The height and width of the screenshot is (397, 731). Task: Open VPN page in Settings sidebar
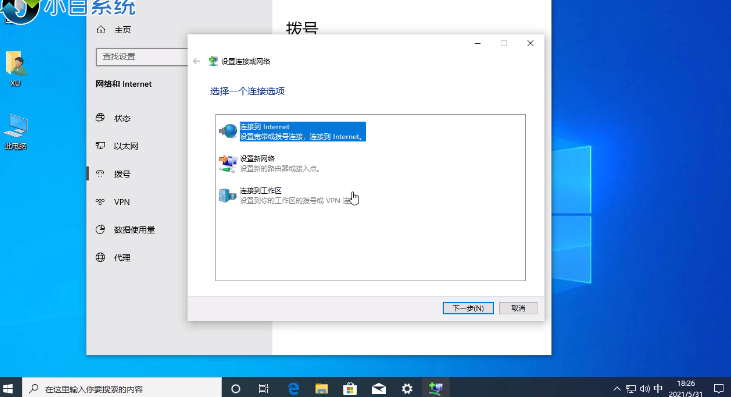tap(122, 202)
